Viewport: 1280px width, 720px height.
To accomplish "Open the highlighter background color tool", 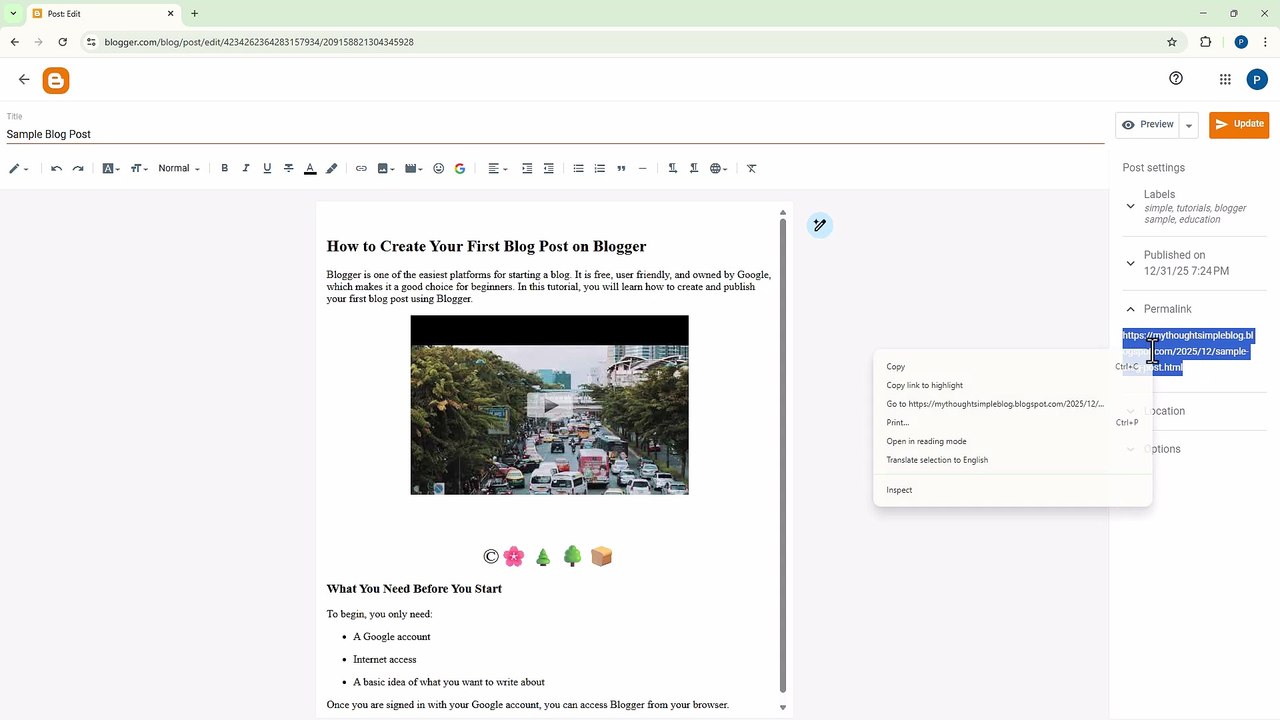I will point(332,168).
